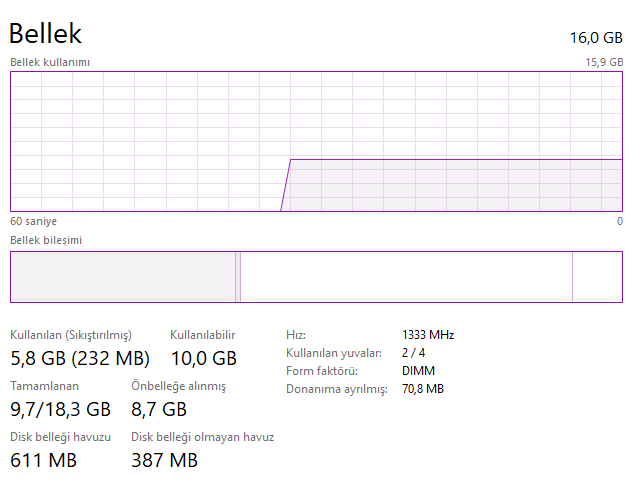
Task: Click the 387 MB non-paged pool value
Action: coord(164,461)
